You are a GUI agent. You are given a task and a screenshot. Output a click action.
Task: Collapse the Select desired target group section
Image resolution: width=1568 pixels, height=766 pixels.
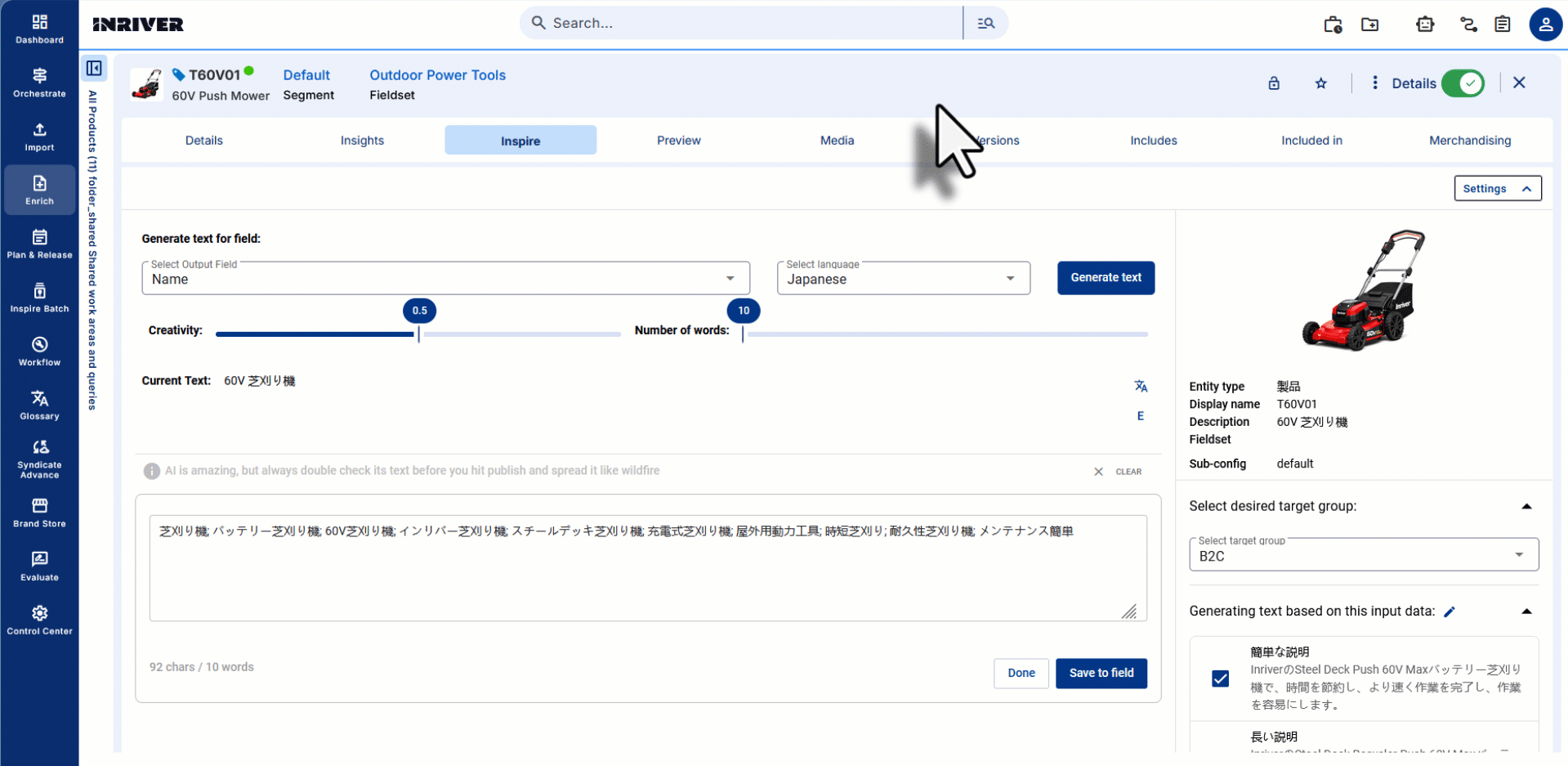(1526, 507)
